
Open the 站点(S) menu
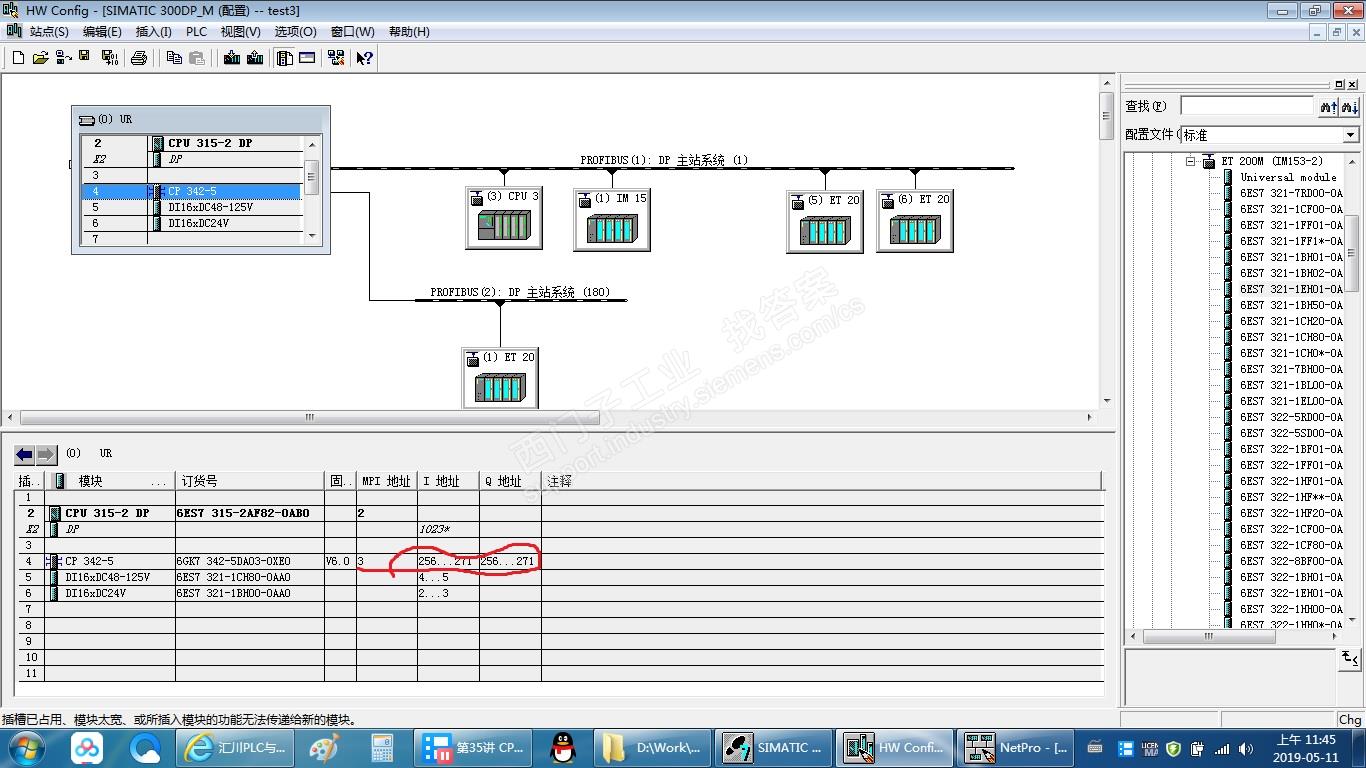[49, 32]
